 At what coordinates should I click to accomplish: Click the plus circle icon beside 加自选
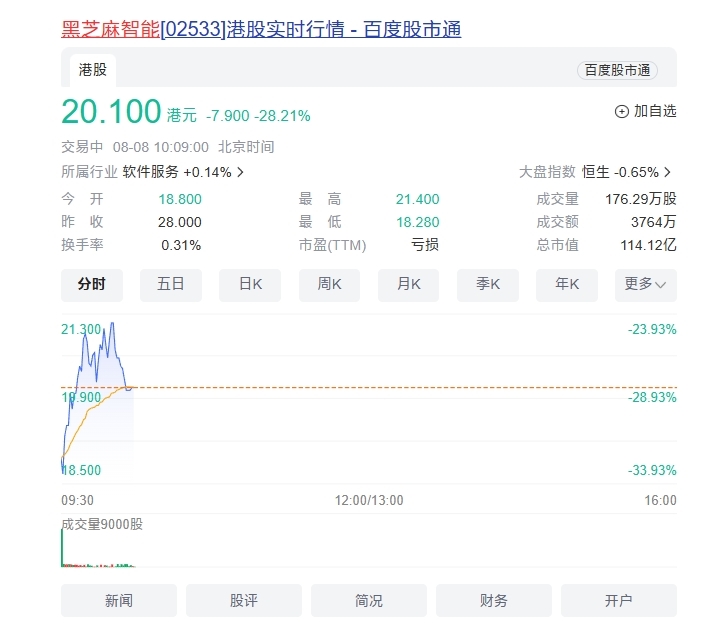[622, 112]
